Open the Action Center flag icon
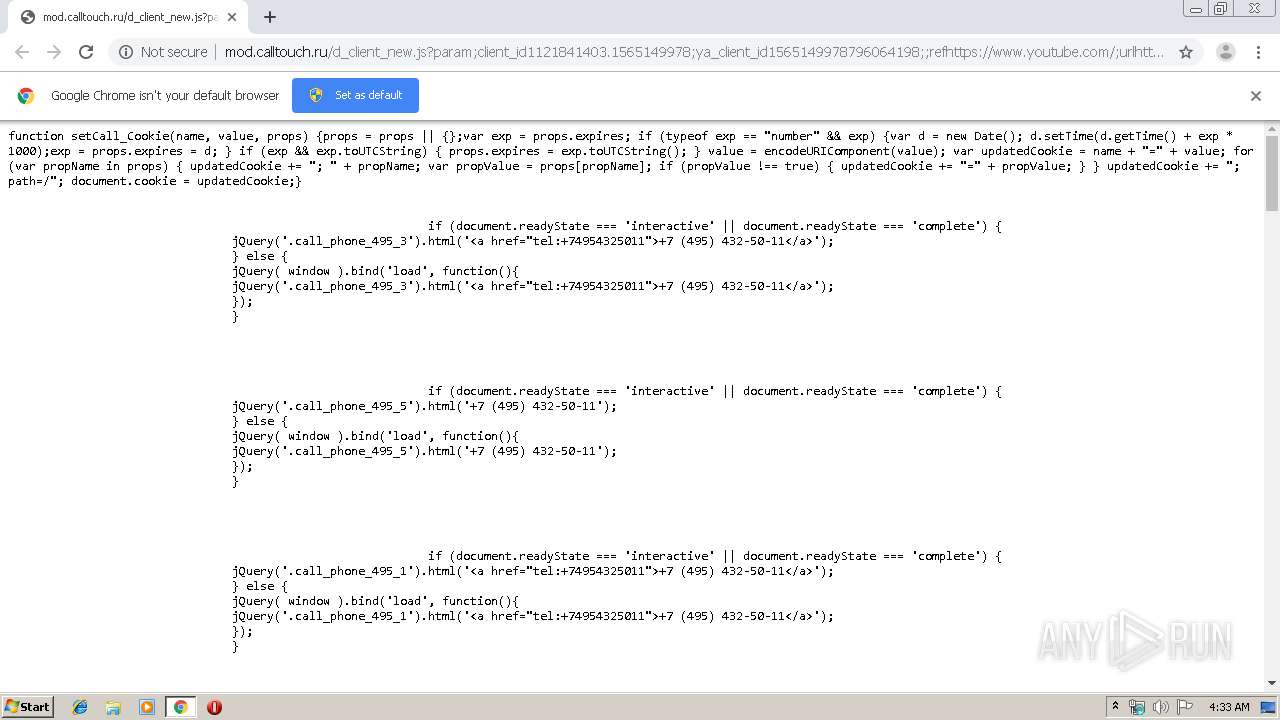The height and width of the screenshot is (720, 1280). click(1185, 707)
